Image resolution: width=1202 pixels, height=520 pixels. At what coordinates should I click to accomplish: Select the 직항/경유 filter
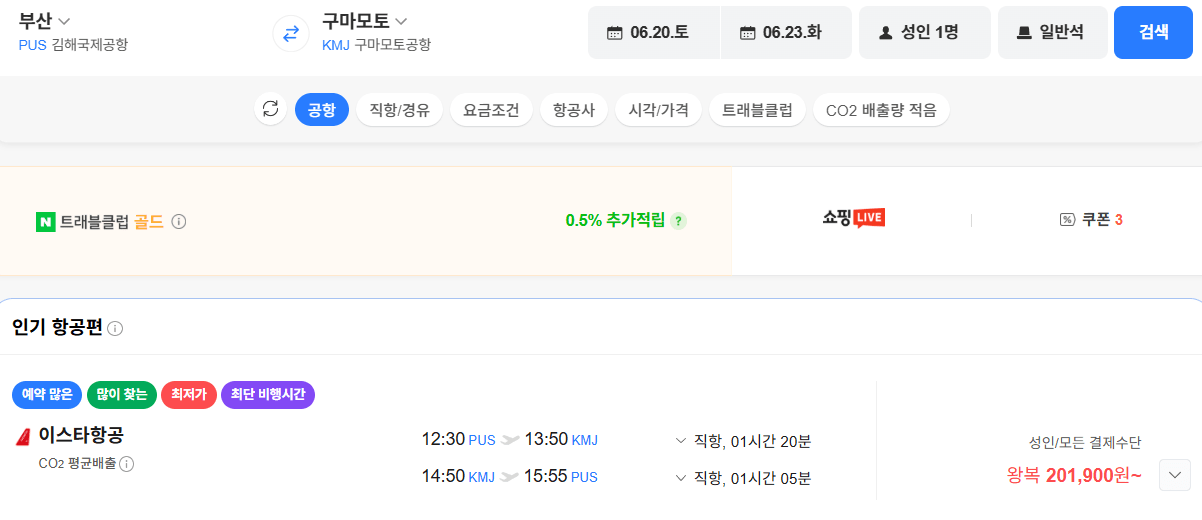399,110
